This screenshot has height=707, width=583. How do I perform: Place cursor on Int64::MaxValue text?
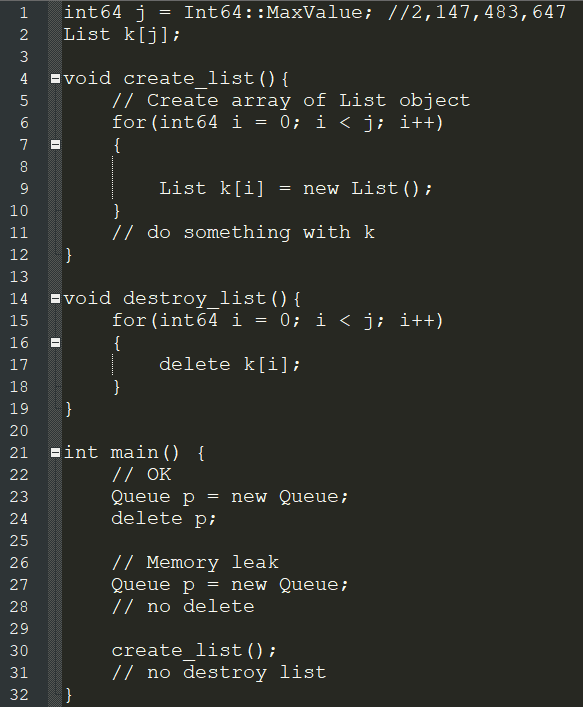coord(278,12)
